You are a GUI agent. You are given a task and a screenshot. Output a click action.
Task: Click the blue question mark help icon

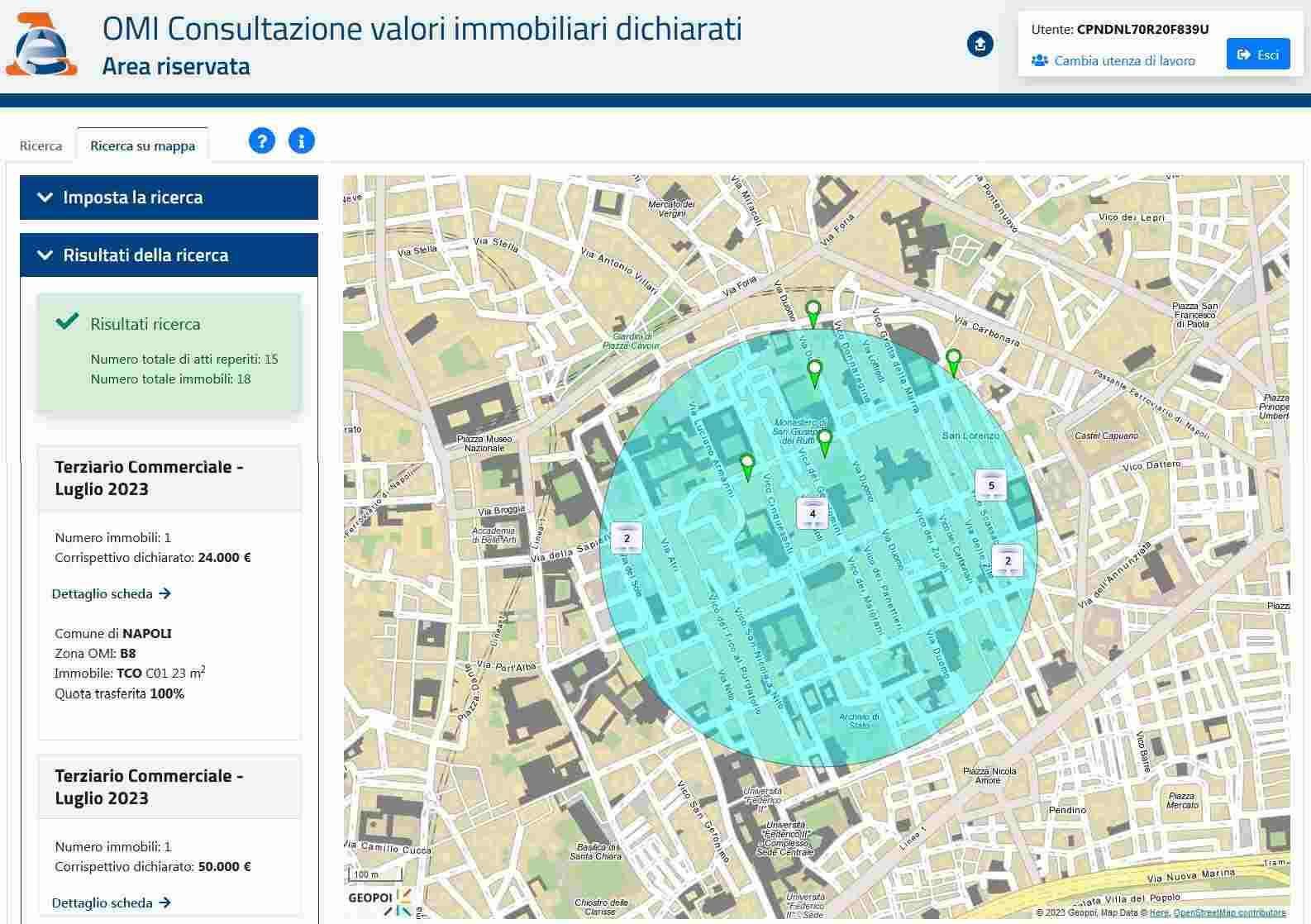coord(261,141)
